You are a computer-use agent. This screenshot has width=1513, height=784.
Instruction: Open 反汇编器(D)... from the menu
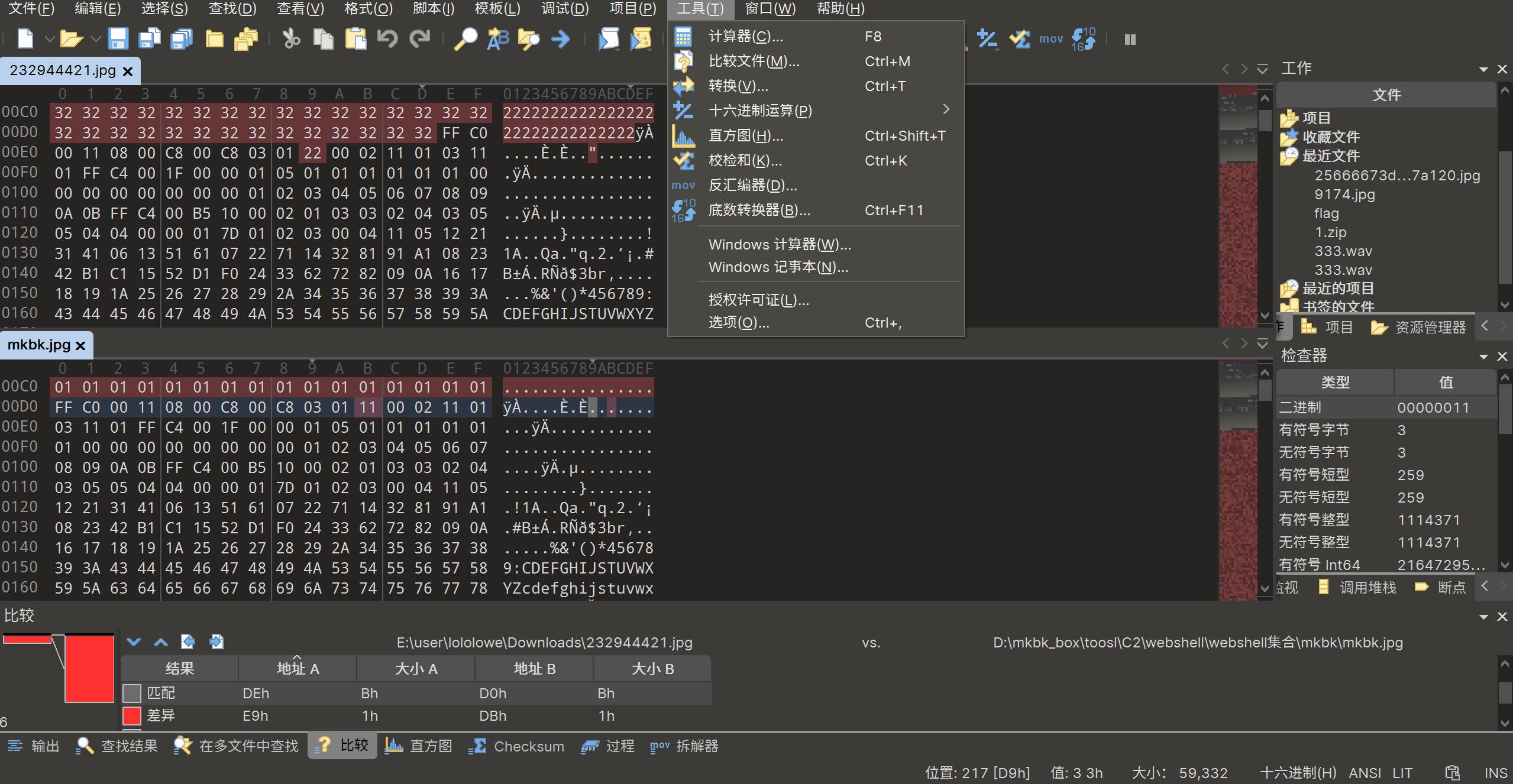coord(816,185)
